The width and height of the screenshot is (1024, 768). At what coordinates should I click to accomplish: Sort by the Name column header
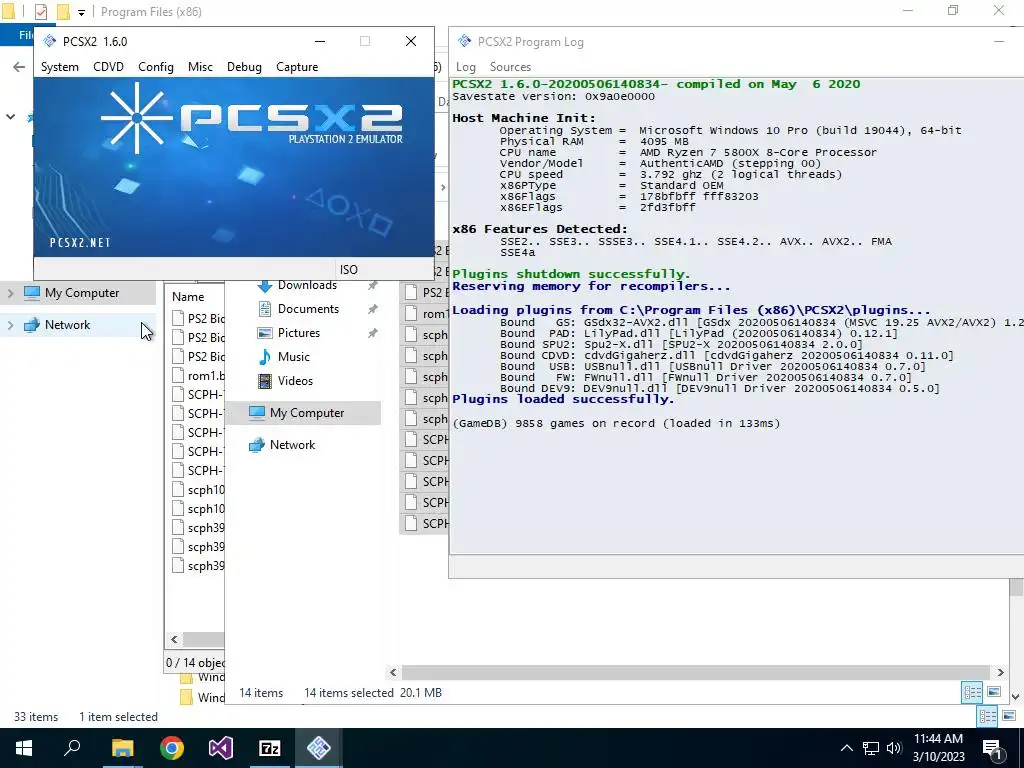(x=188, y=296)
